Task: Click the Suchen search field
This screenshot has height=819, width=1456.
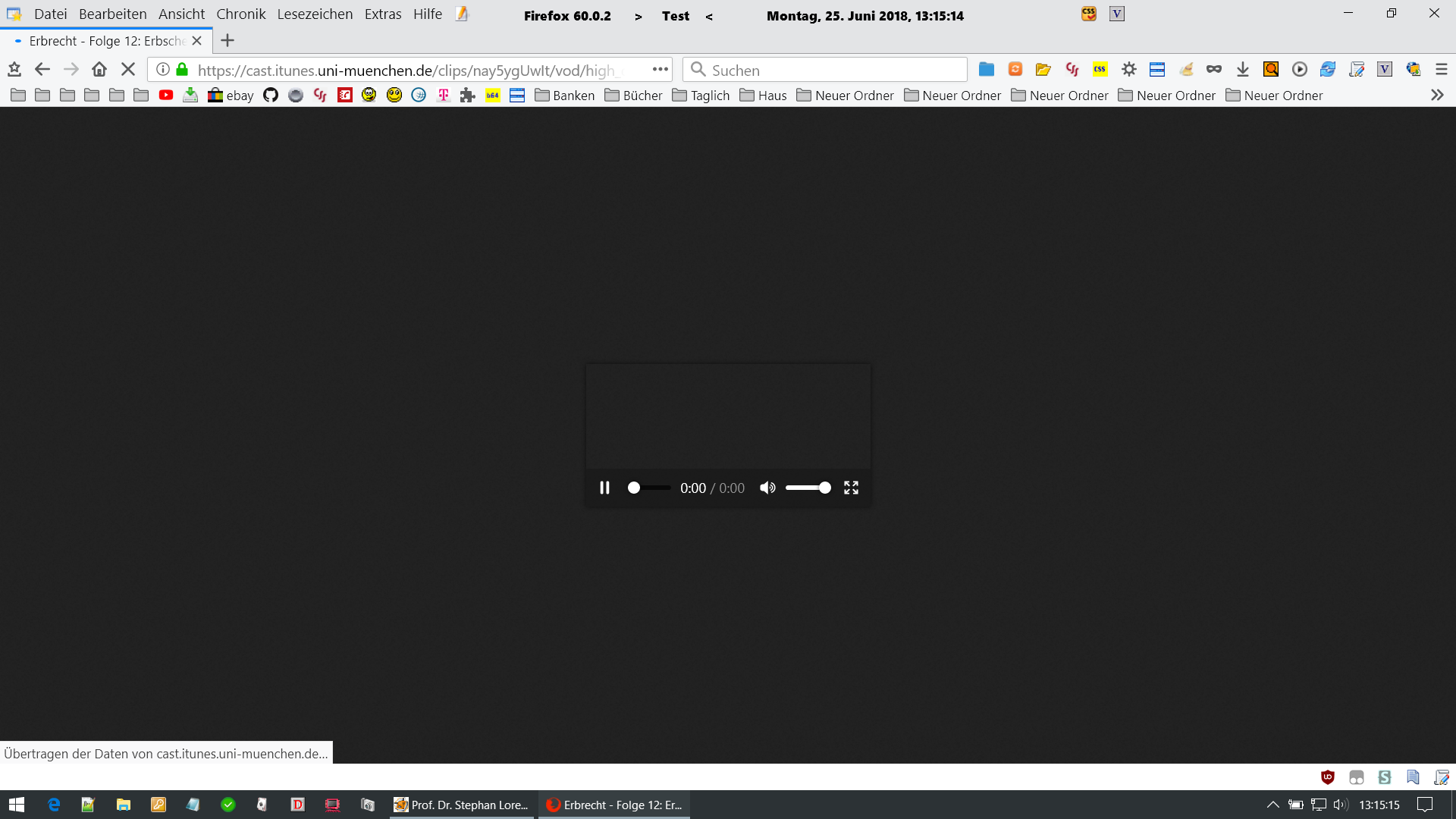Action: 827,70
